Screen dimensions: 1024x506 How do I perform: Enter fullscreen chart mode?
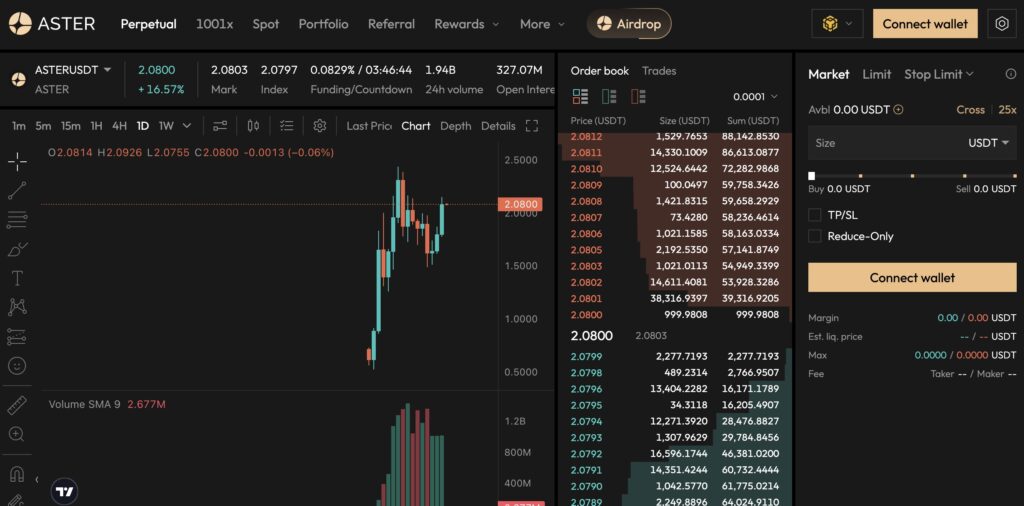click(532, 126)
